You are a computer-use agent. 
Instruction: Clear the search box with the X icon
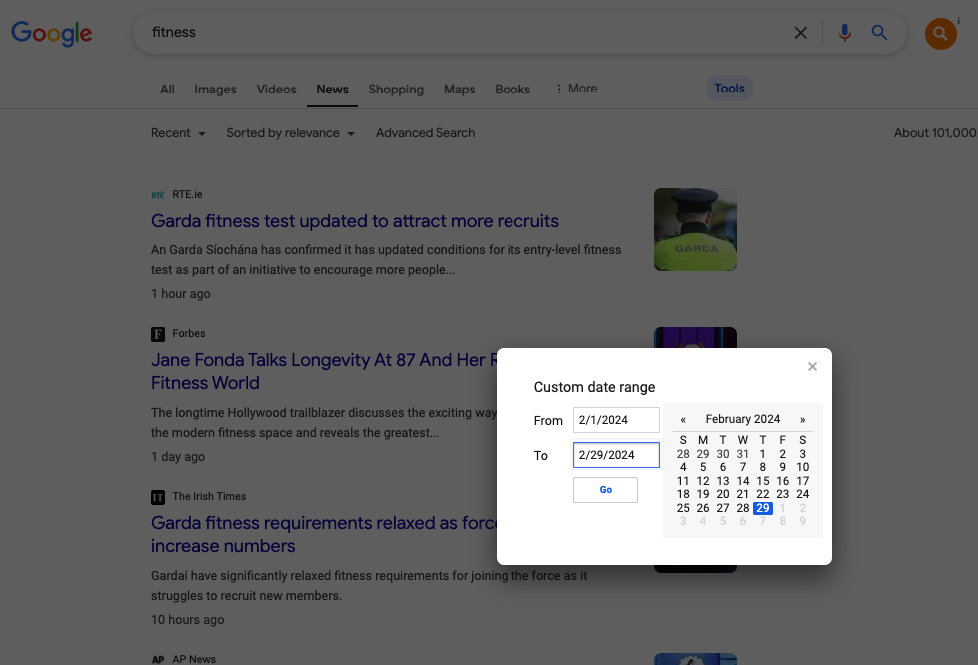(x=800, y=33)
